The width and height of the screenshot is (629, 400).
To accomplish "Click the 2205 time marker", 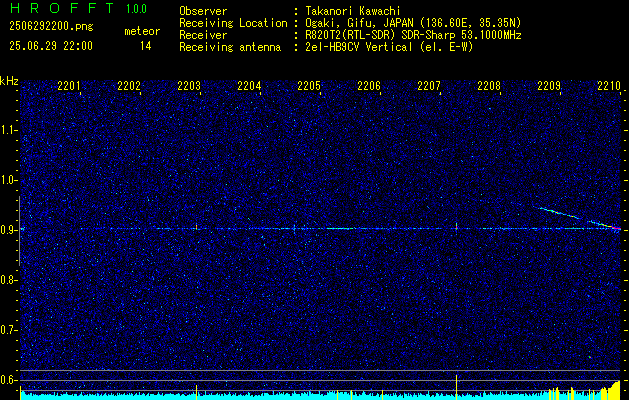I will 309,85.
